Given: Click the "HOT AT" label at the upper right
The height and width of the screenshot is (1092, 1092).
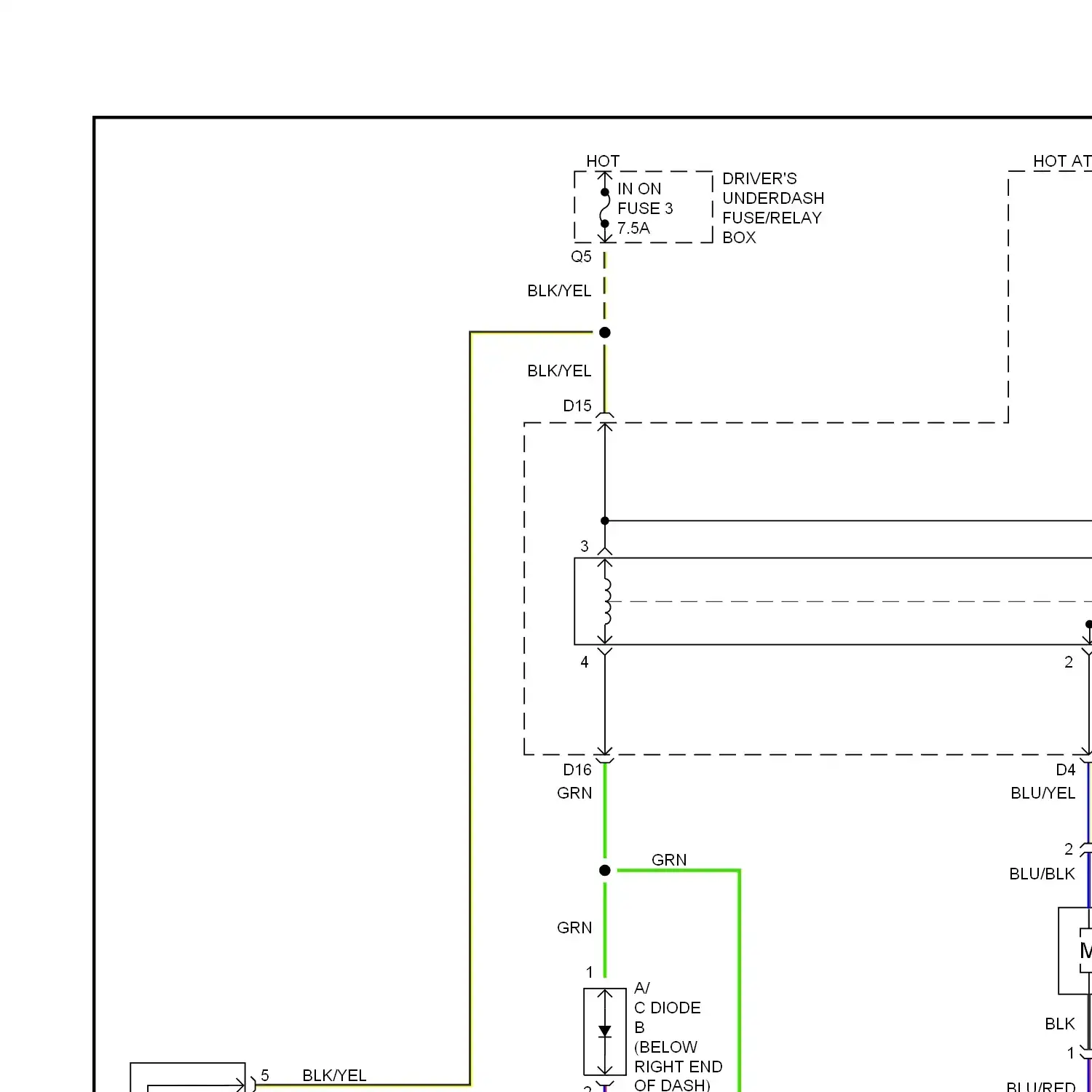Looking at the screenshot, I should click(1062, 161).
